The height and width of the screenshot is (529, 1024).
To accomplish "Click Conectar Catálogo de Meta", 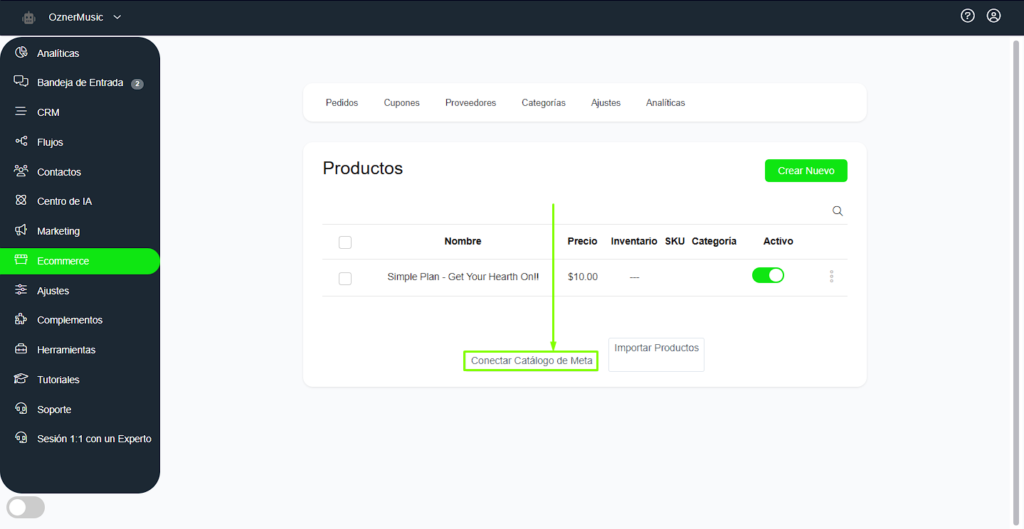I will [531, 361].
